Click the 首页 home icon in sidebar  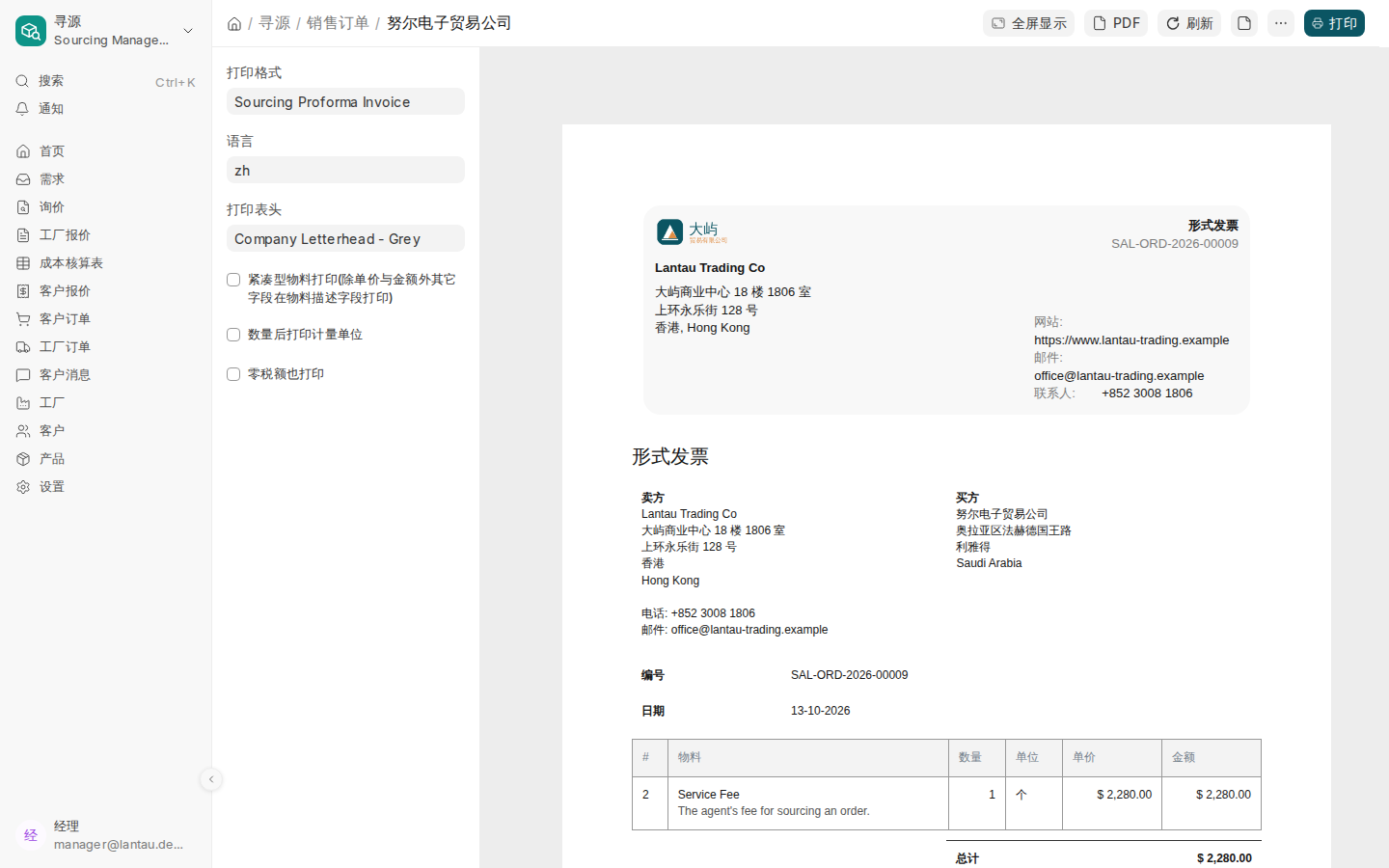click(x=23, y=151)
